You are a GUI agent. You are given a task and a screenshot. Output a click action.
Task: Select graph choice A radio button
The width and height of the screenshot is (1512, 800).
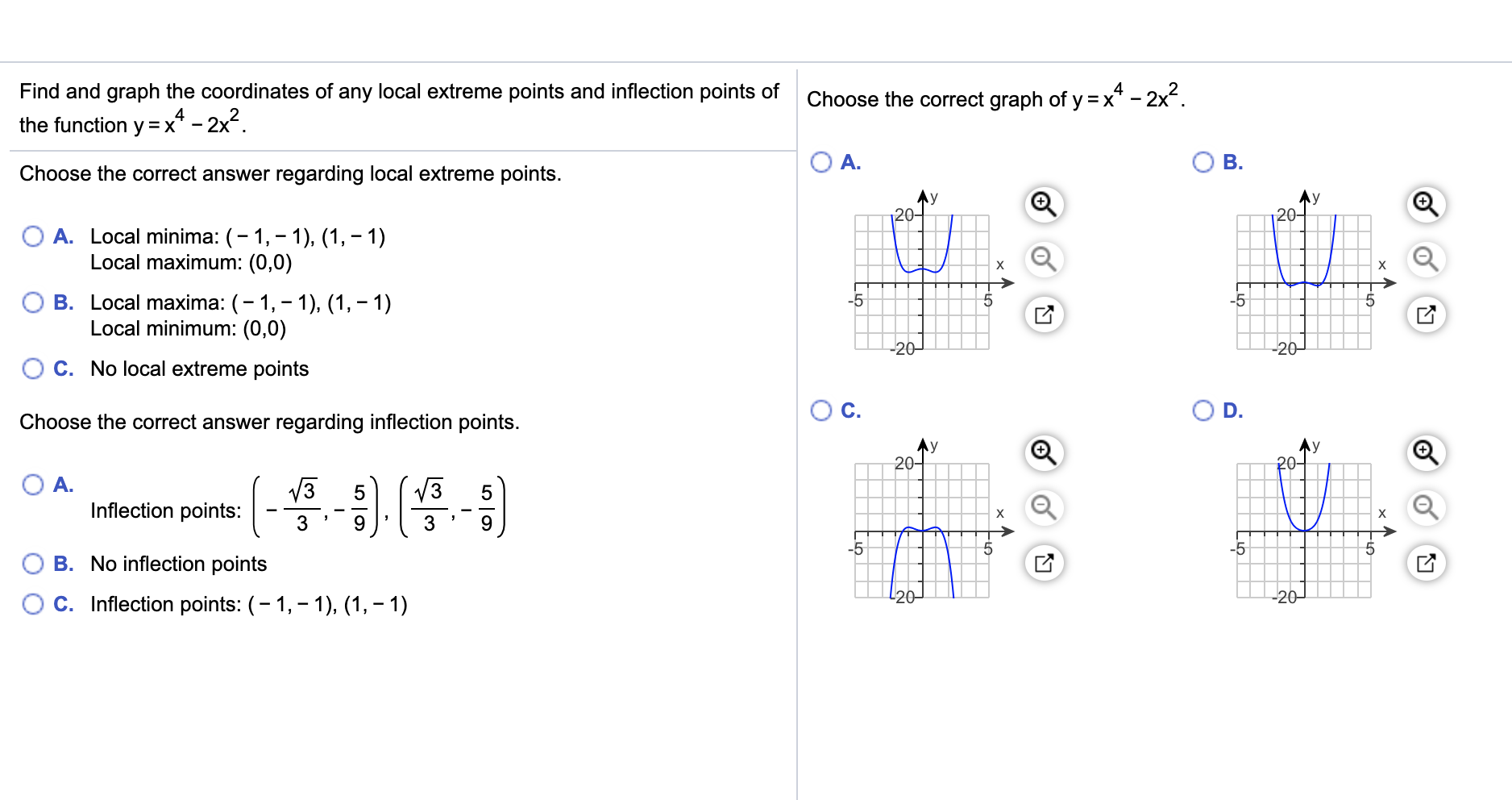point(820,161)
